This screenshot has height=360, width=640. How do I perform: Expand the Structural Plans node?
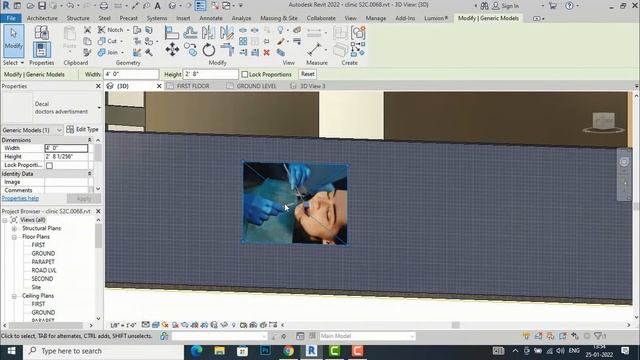pyautogui.click(x=14, y=228)
